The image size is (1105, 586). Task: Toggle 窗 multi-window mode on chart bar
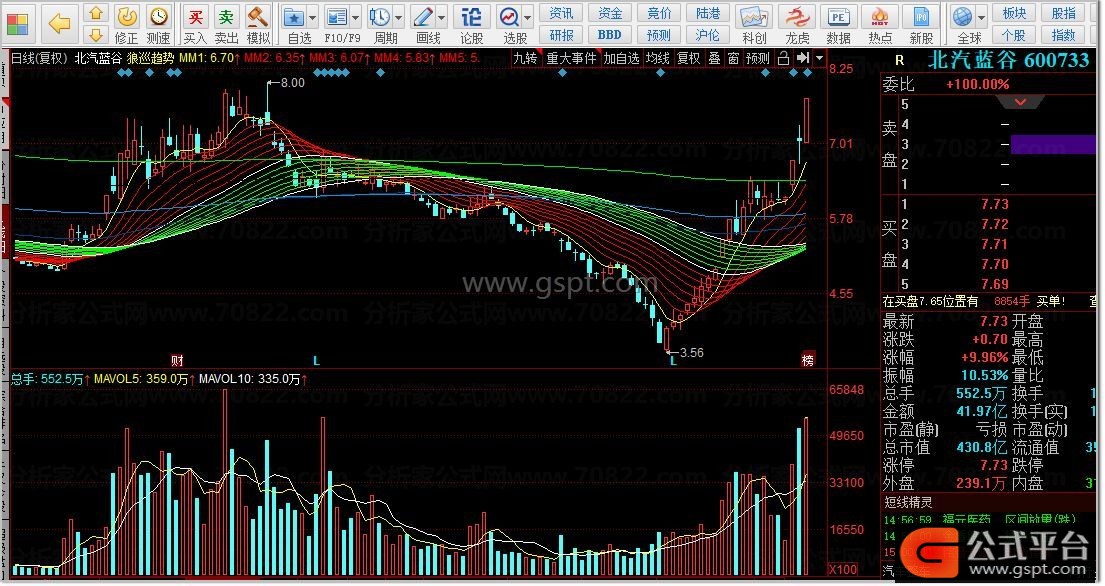[734, 58]
